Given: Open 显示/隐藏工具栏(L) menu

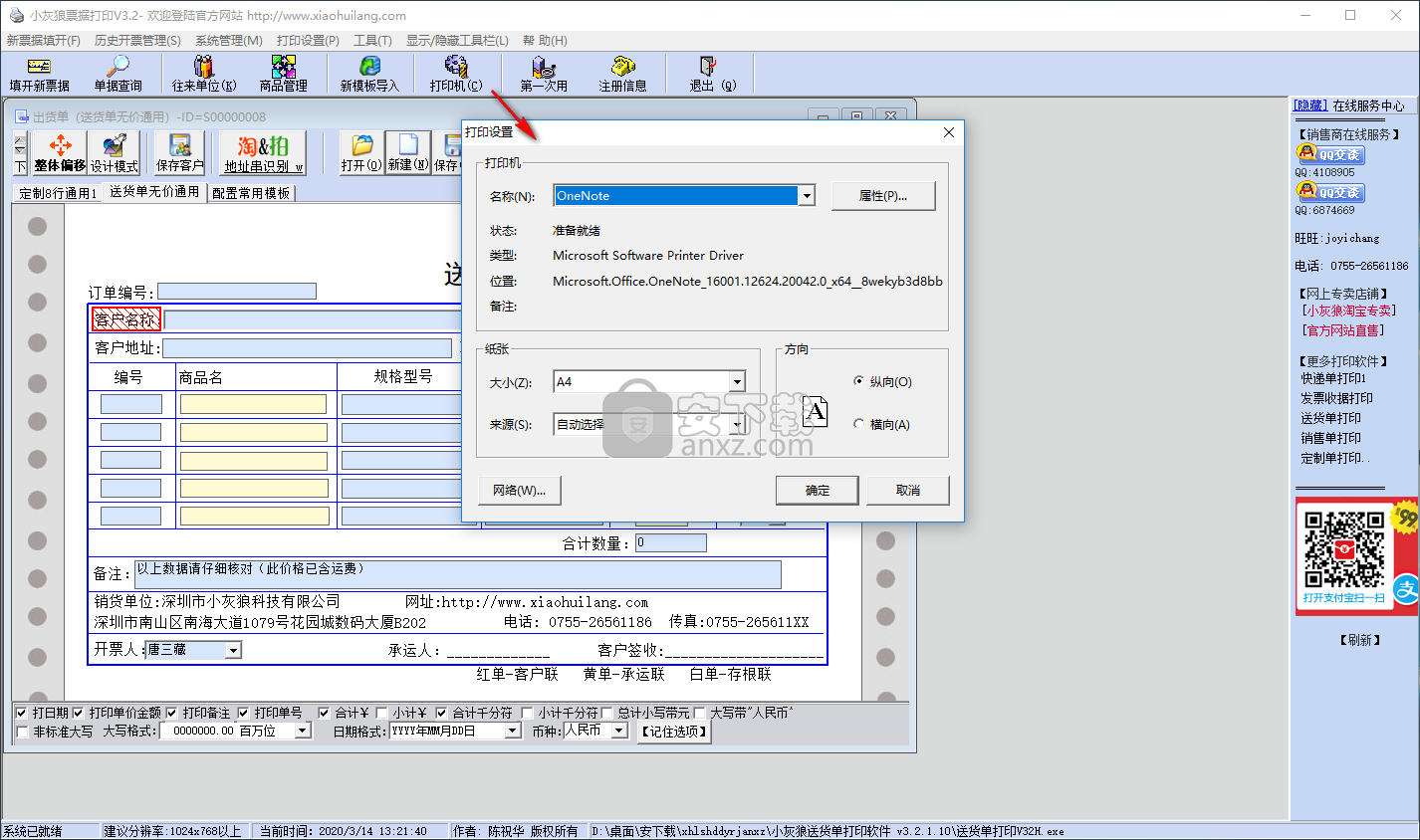Looking at the screenshot, I should click(457, 41).
